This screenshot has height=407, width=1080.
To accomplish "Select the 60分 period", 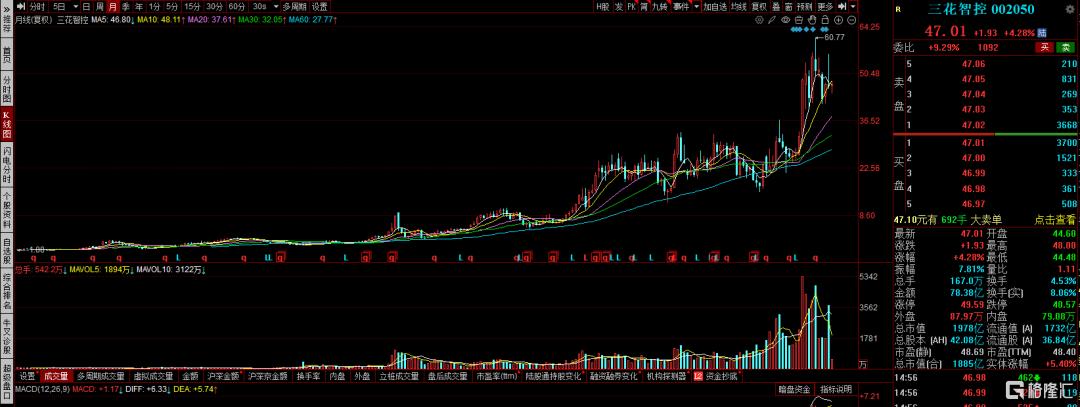I will [236, 6].
